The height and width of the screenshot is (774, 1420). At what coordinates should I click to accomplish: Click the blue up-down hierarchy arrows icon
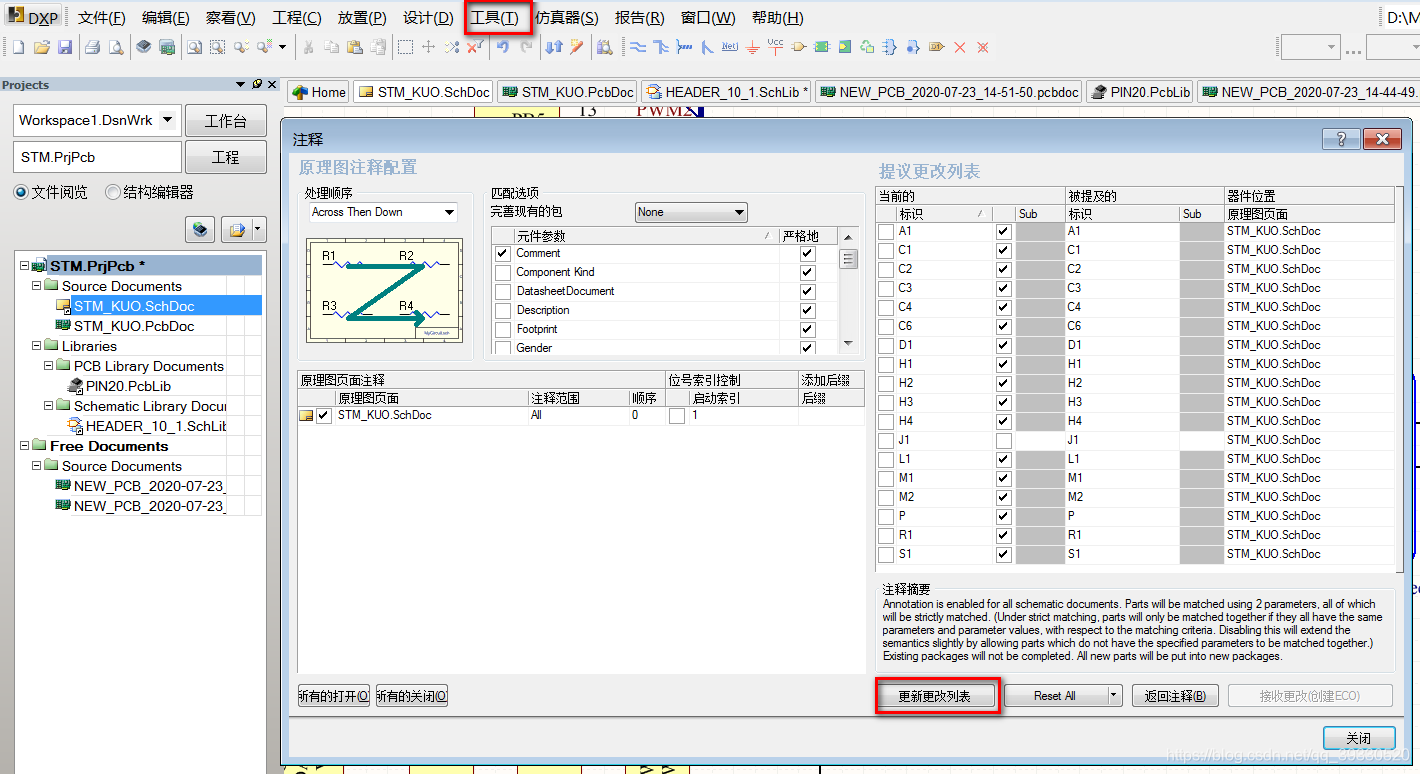pos(554,47)
